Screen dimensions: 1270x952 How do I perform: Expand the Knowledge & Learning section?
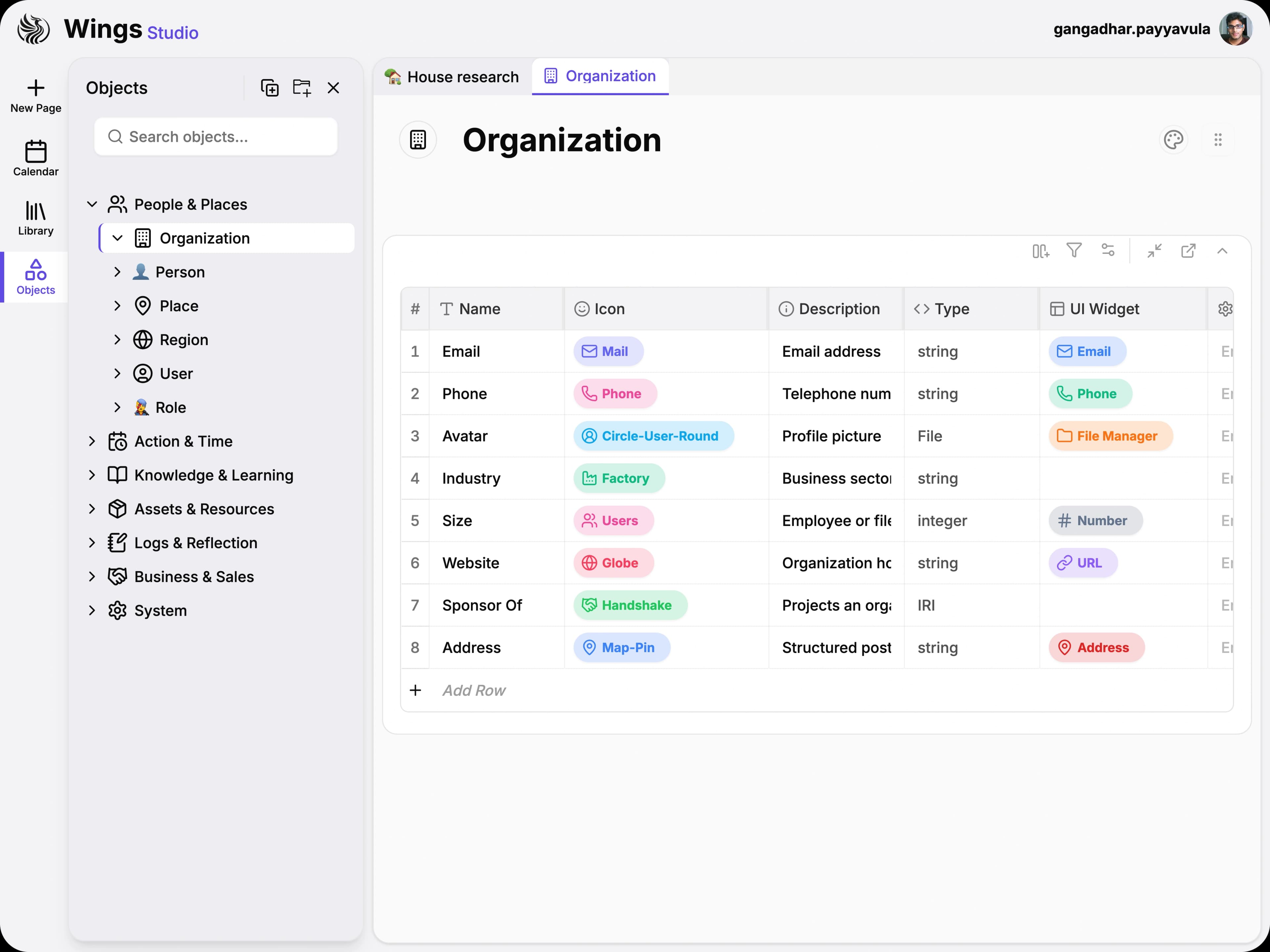coord(93,475)
